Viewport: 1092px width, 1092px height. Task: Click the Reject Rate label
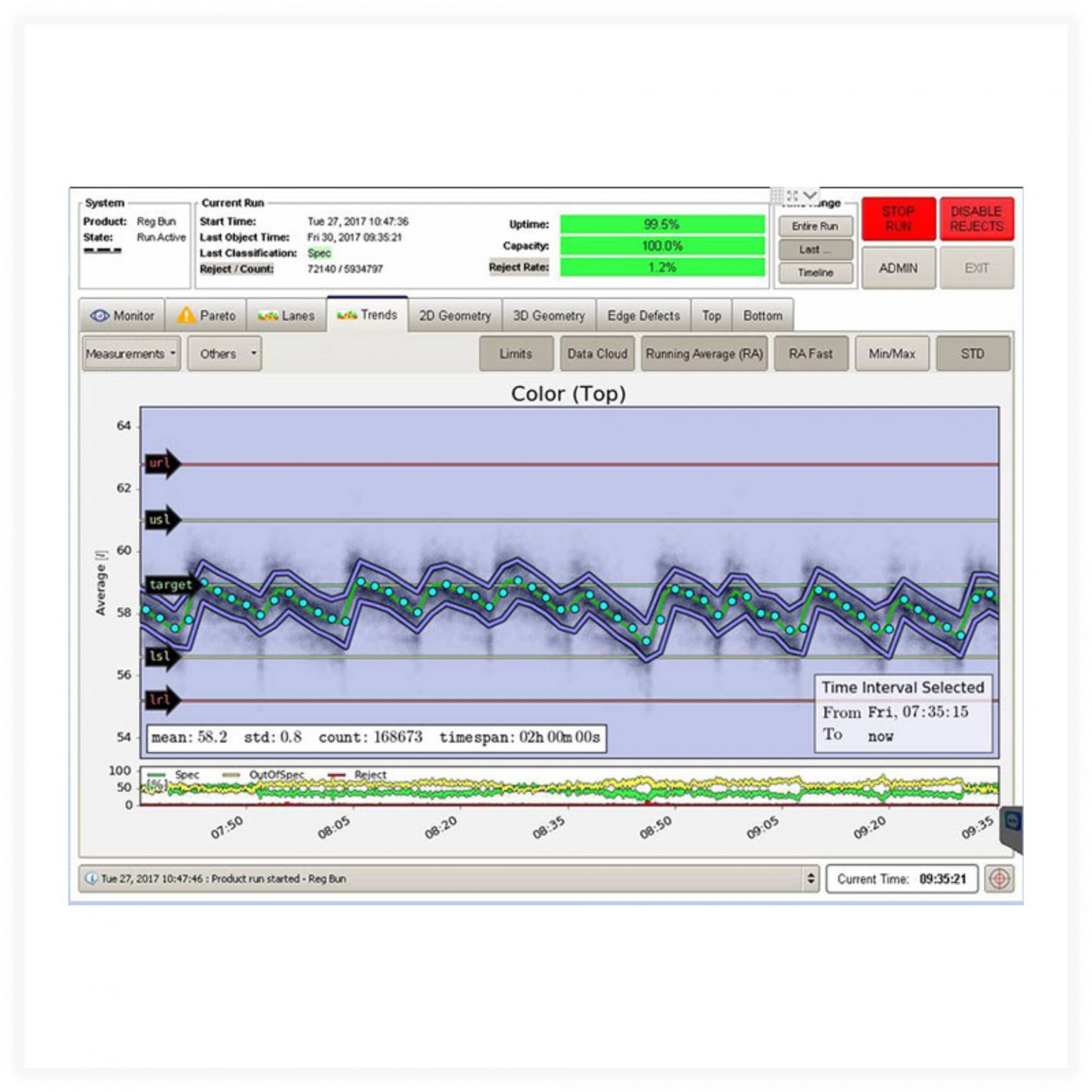[x=519, y=267]
